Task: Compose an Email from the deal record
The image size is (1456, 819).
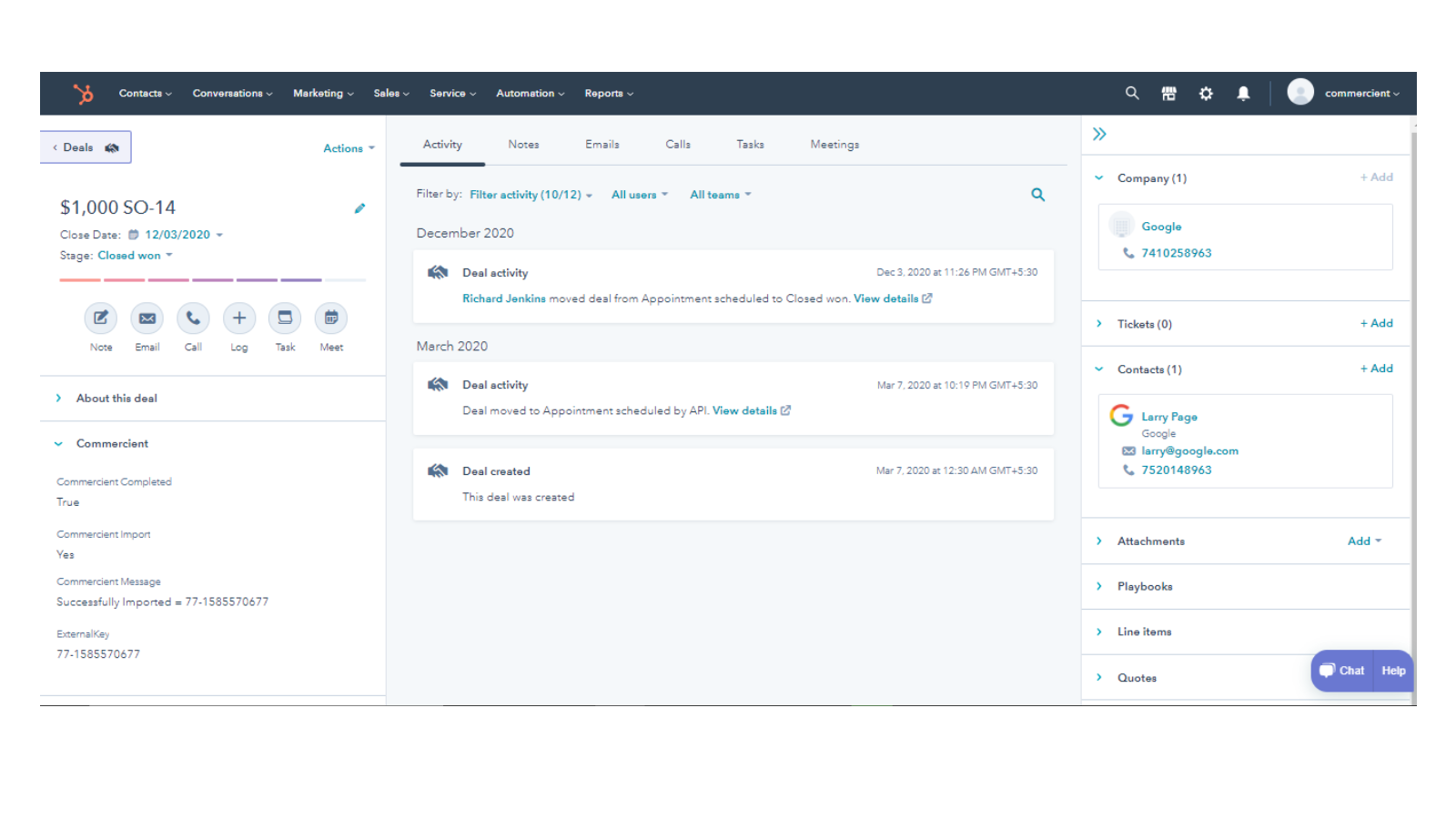Action: pyautogui.click(x=147, y=318)
